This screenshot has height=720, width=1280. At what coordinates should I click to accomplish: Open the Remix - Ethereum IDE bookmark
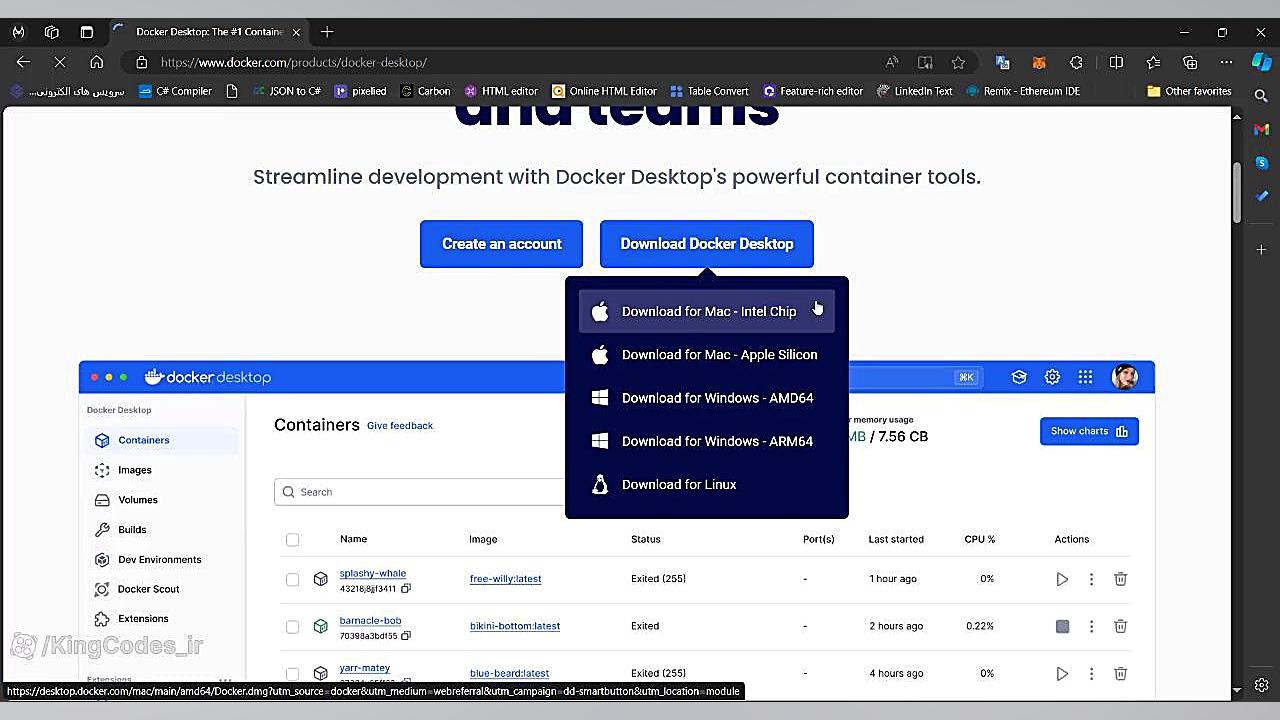click(1023, 91)
